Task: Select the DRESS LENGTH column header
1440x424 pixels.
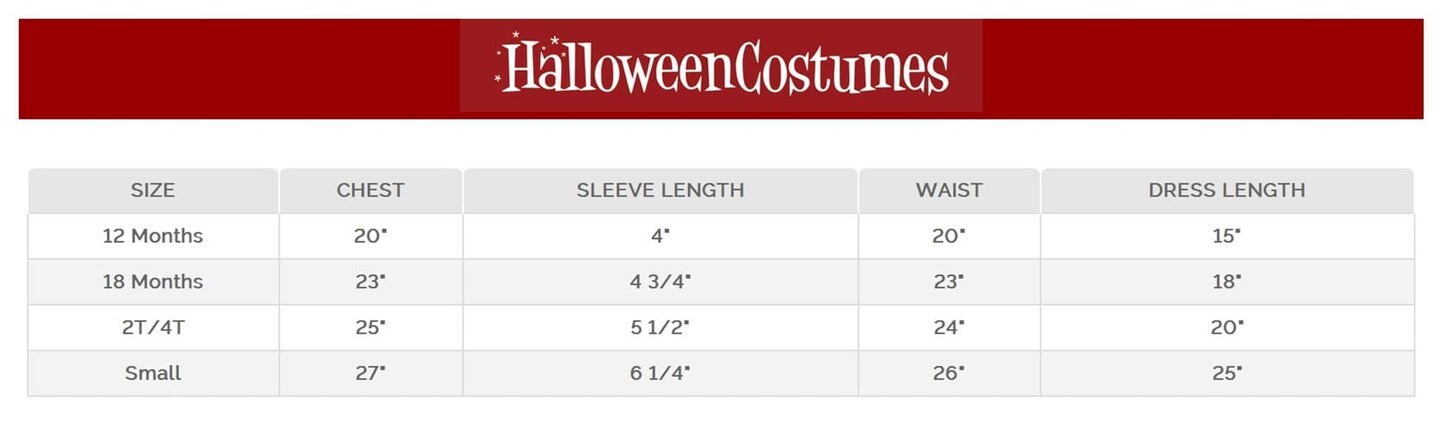Action: click(1227, 190)
